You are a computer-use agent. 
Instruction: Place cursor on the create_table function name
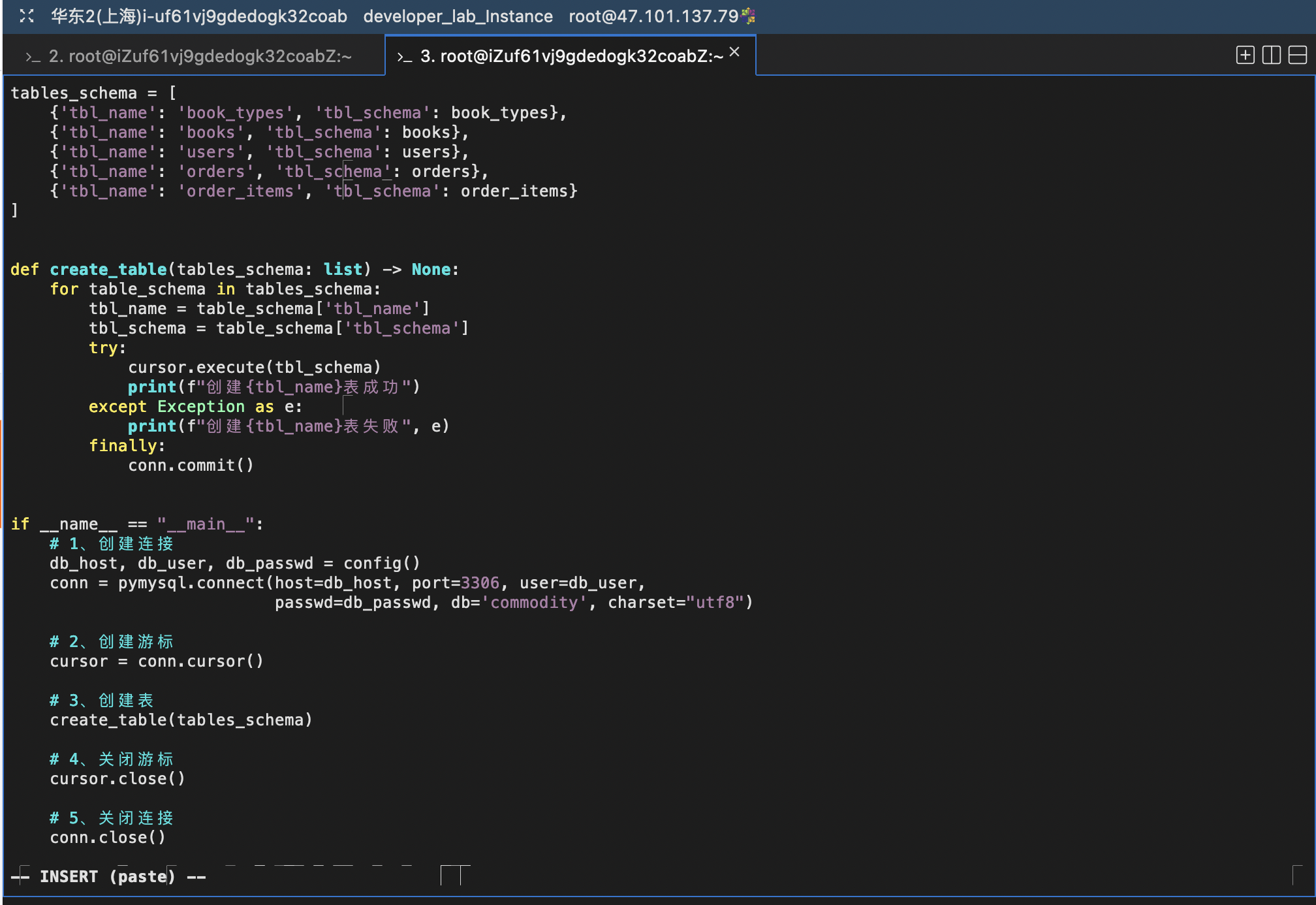click(x=108, y=270)
